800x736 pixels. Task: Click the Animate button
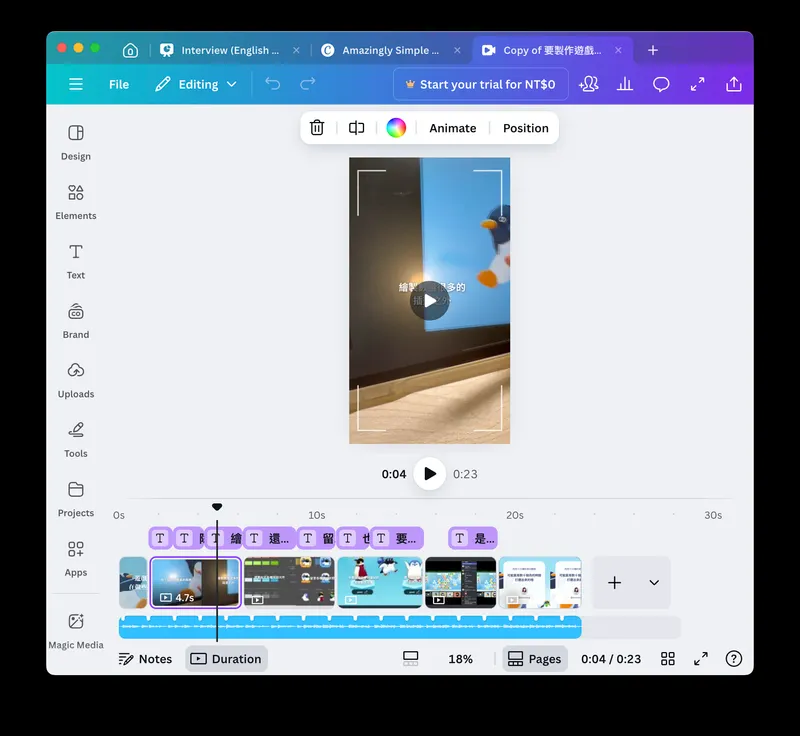(x=453, y=128)
